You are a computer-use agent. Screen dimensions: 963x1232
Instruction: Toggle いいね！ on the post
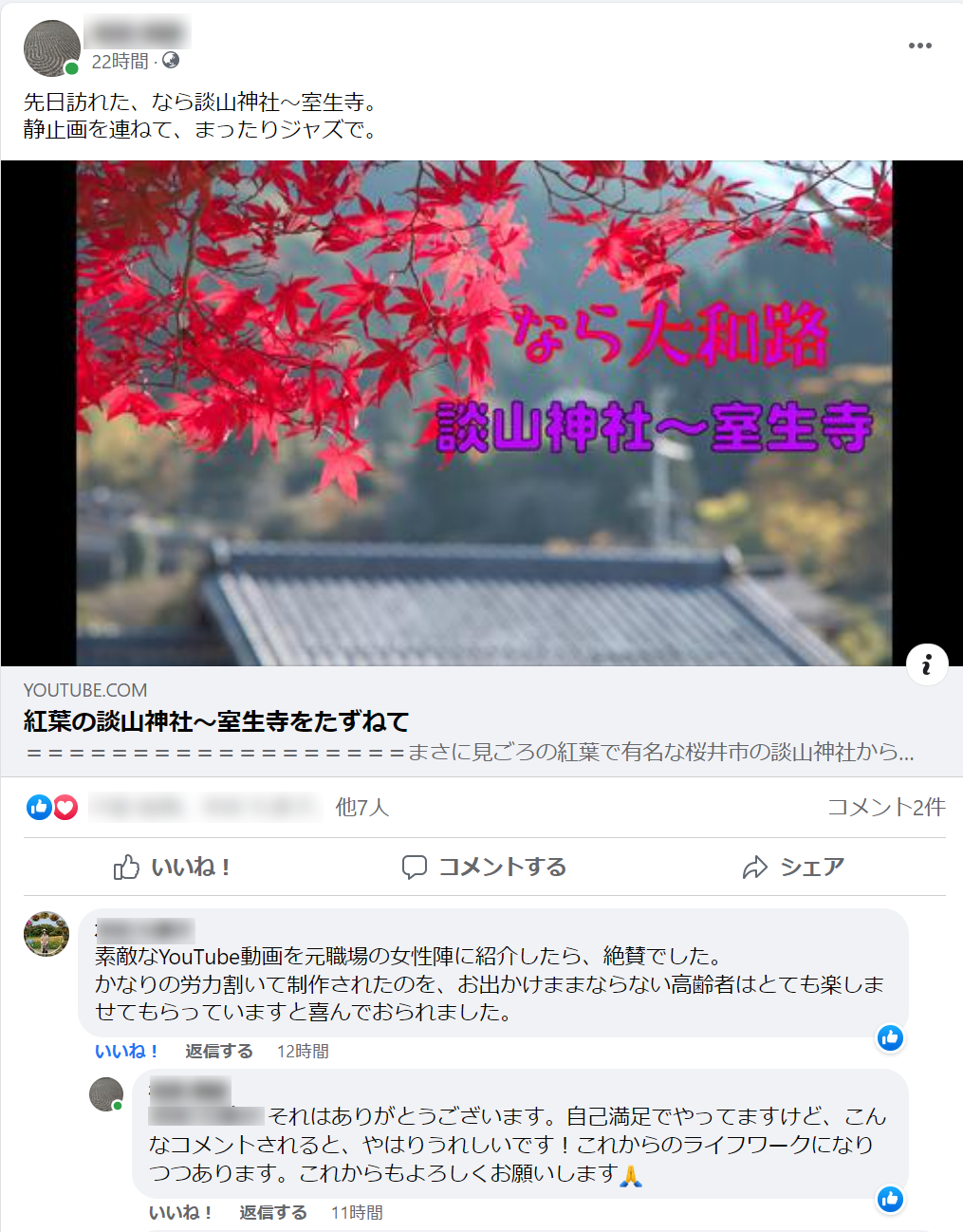pos(172,867)
